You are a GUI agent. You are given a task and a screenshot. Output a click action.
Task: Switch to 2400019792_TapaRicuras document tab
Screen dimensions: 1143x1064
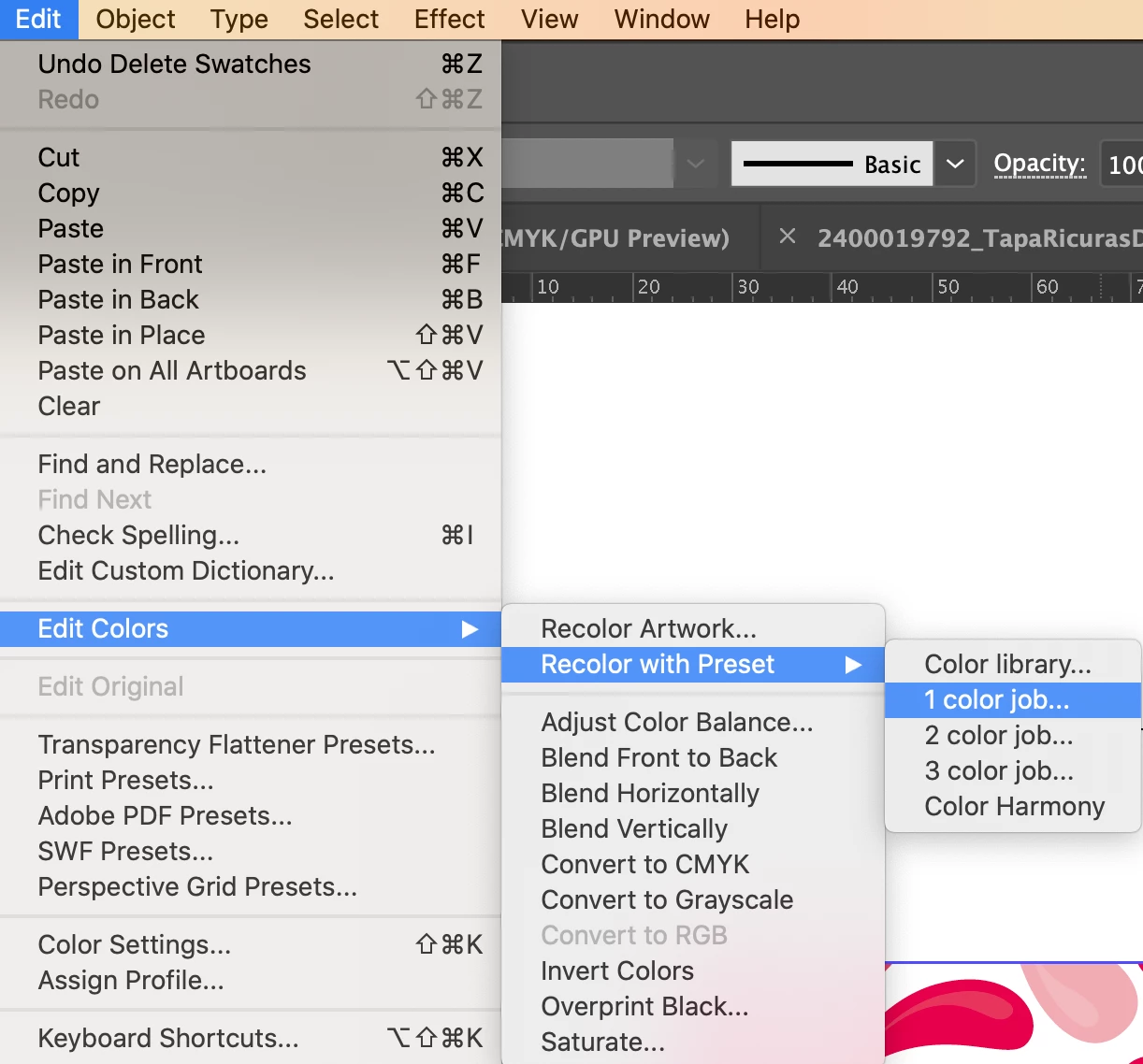point(979,238)
